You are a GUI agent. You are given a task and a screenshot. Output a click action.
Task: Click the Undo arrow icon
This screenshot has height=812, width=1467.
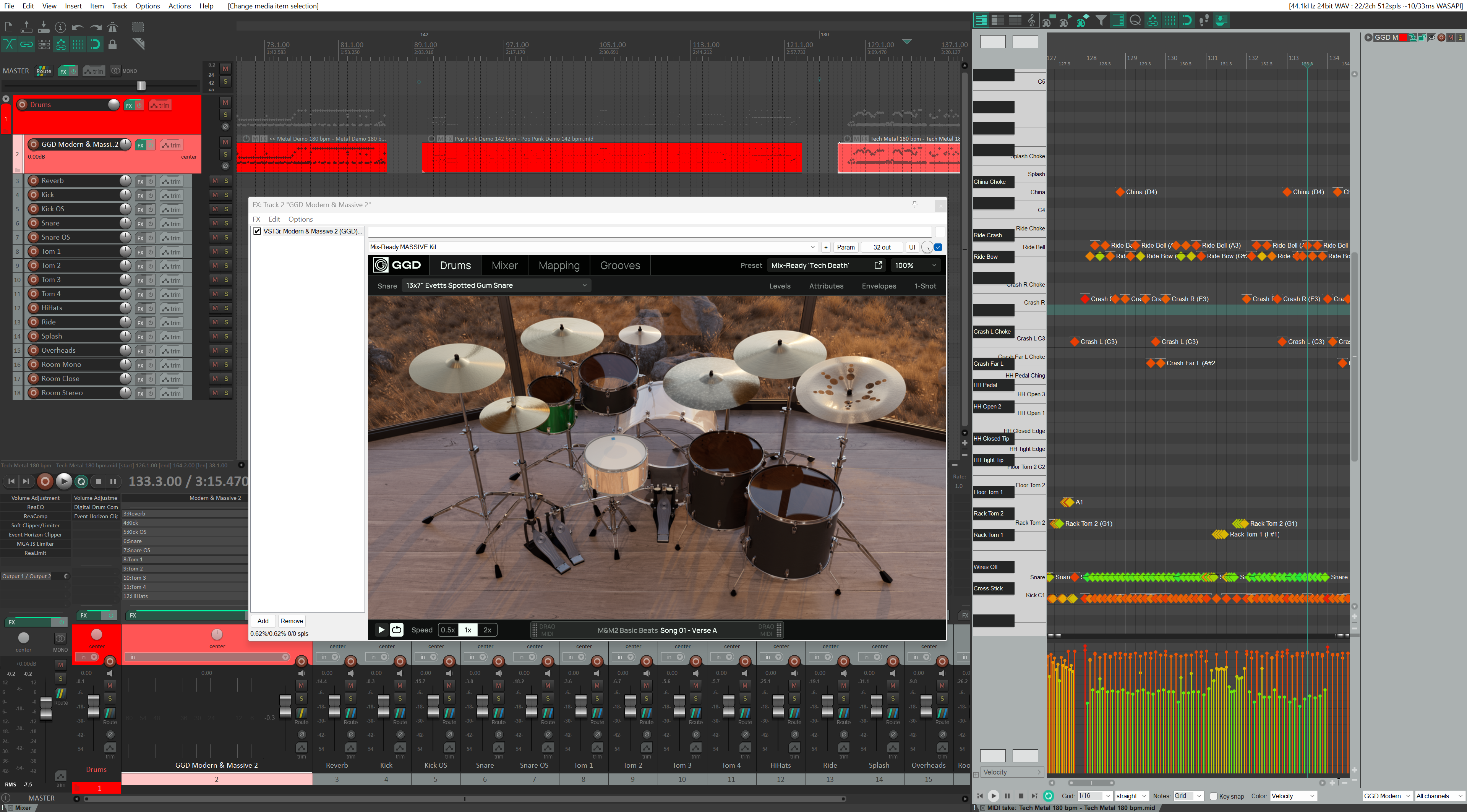78,27
